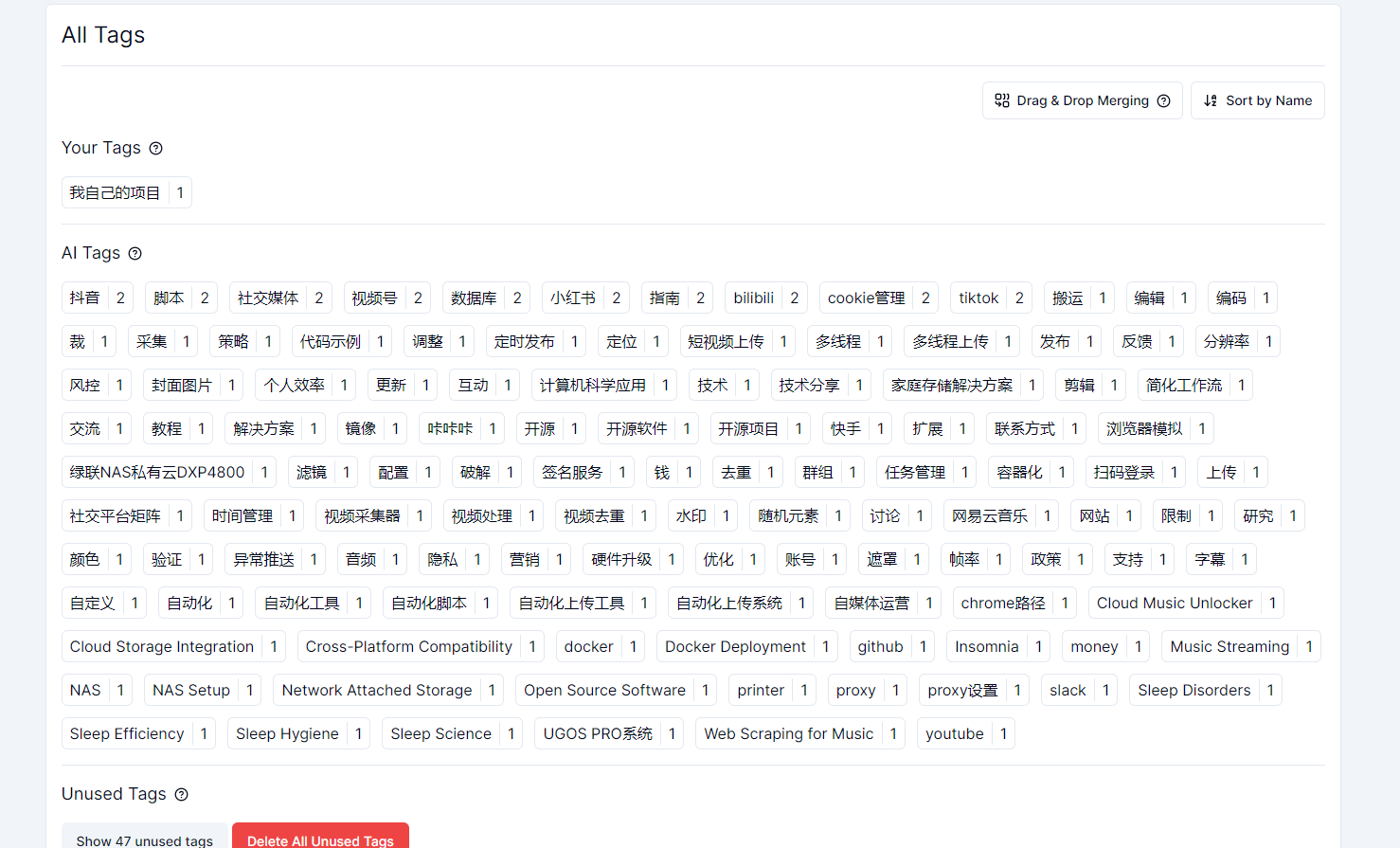Open the Docker Deployment tag
Screen dimensions: 1400x848
pyautogui.click(x=735, y=646)
